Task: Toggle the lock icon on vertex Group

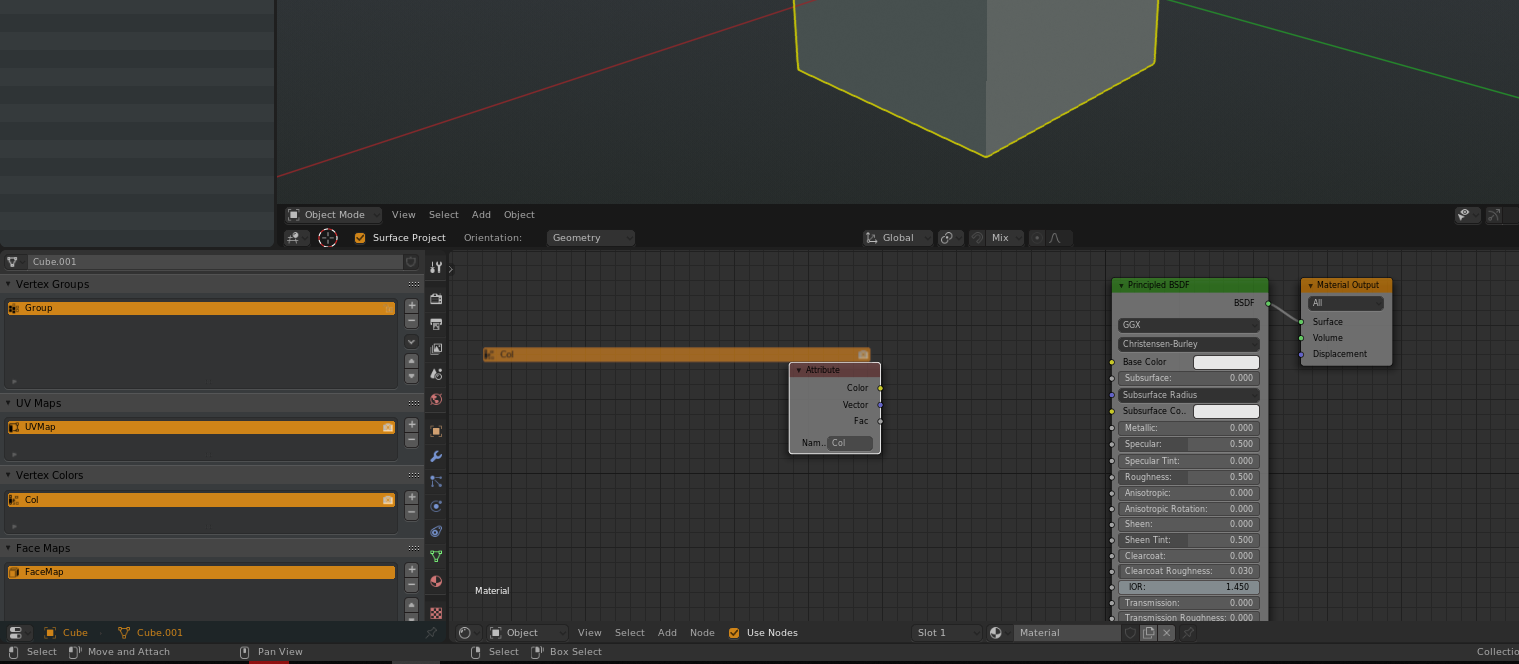Action: 389,309
